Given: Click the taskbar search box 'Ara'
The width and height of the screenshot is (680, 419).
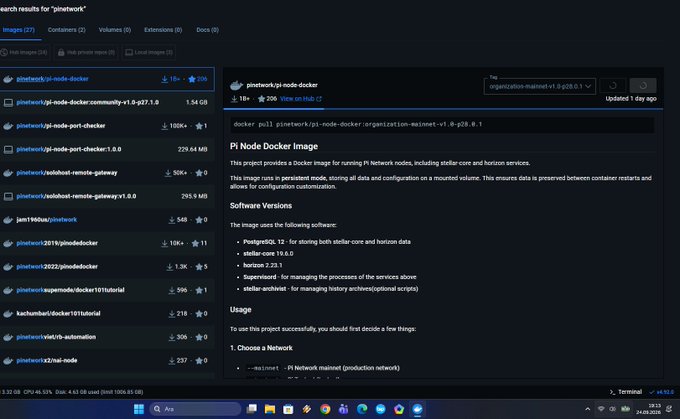Looking at the screenshot, I should coord(195,409).
